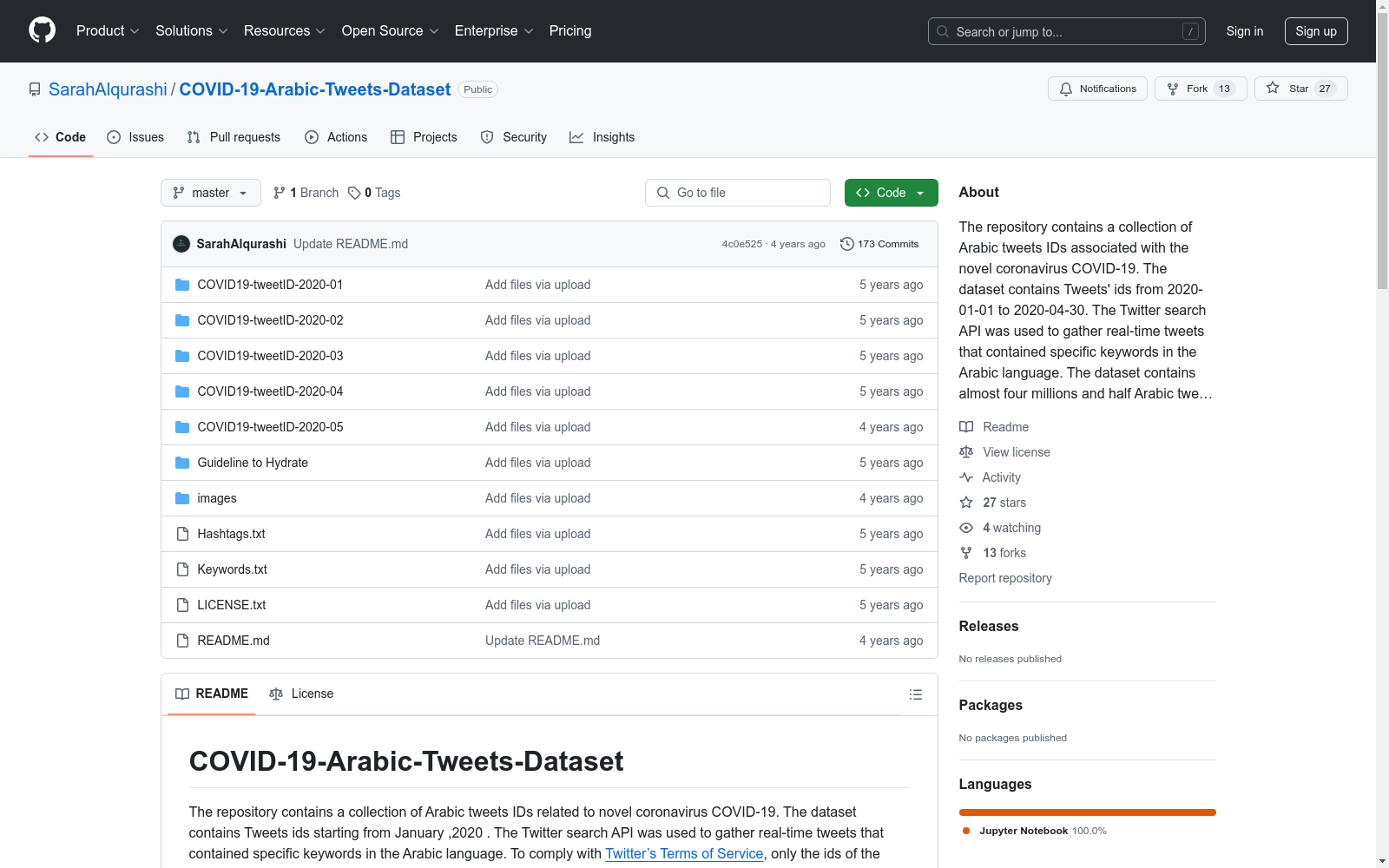The image size is (1389, 868).
Task: Click the book icon beside Readme
Action: [x=966, y=427]
